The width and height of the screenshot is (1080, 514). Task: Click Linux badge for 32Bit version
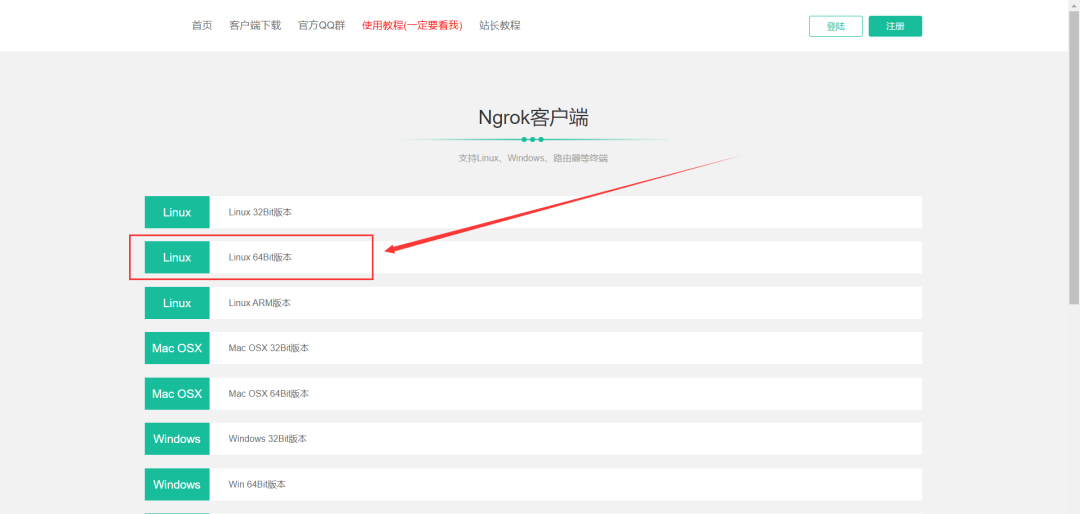coord(177,212)
